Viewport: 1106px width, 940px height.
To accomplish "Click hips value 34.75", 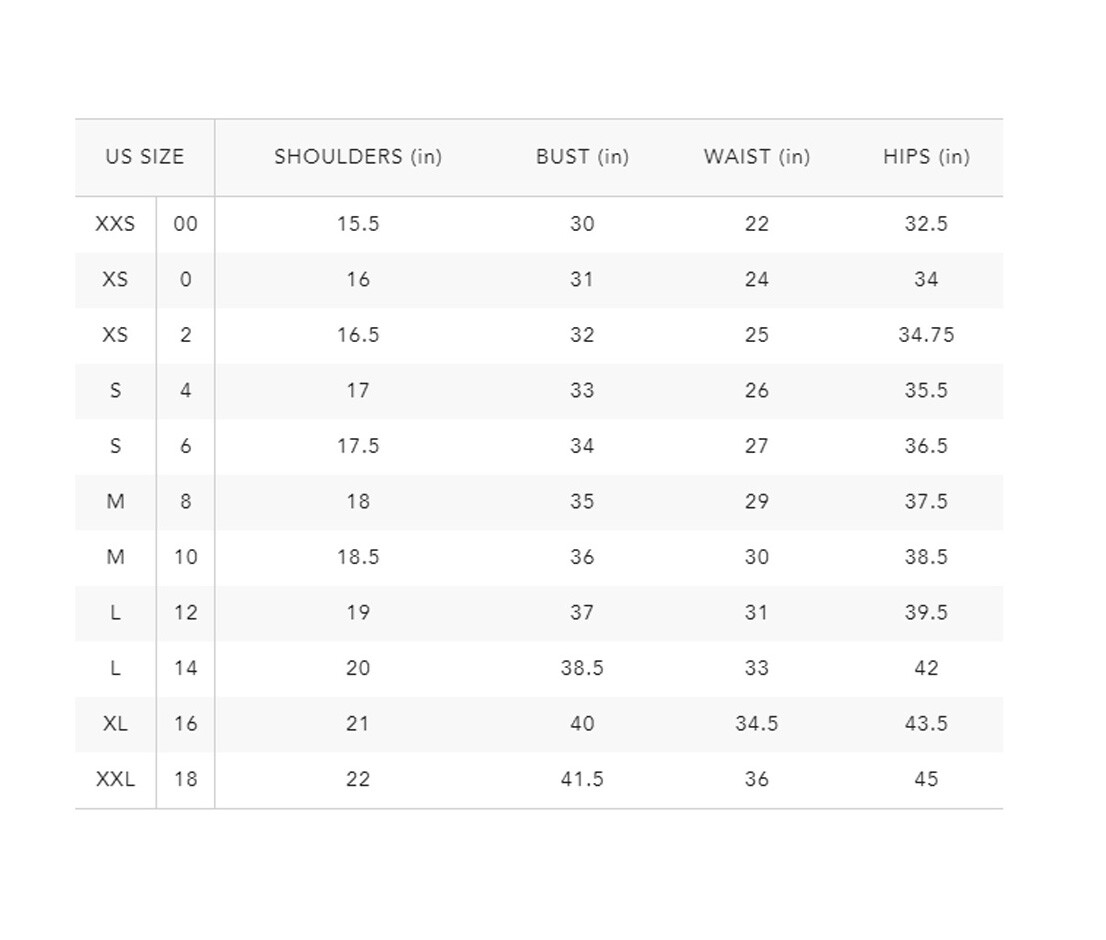I will (926, 335).
